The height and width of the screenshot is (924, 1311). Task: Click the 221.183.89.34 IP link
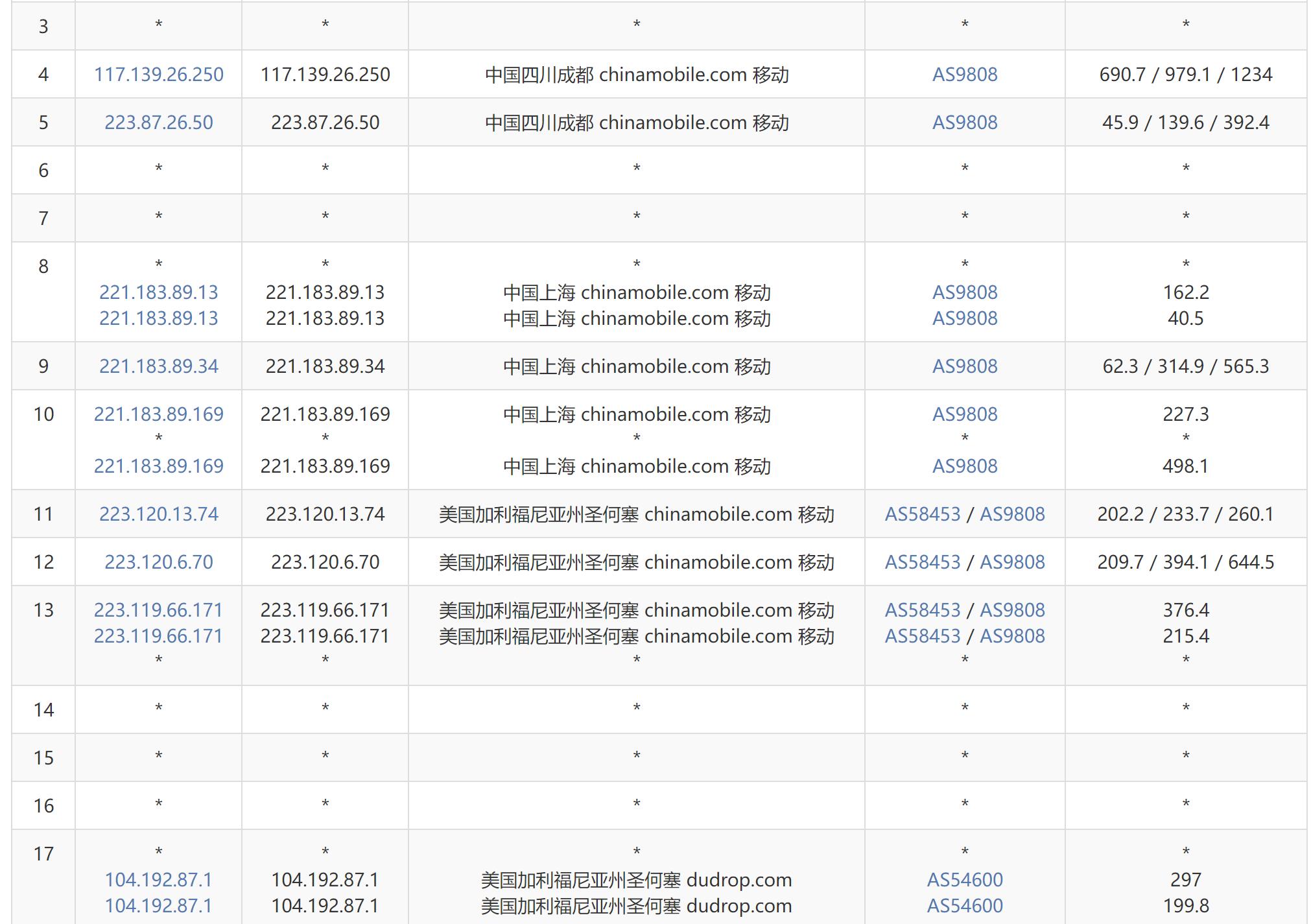159,366
